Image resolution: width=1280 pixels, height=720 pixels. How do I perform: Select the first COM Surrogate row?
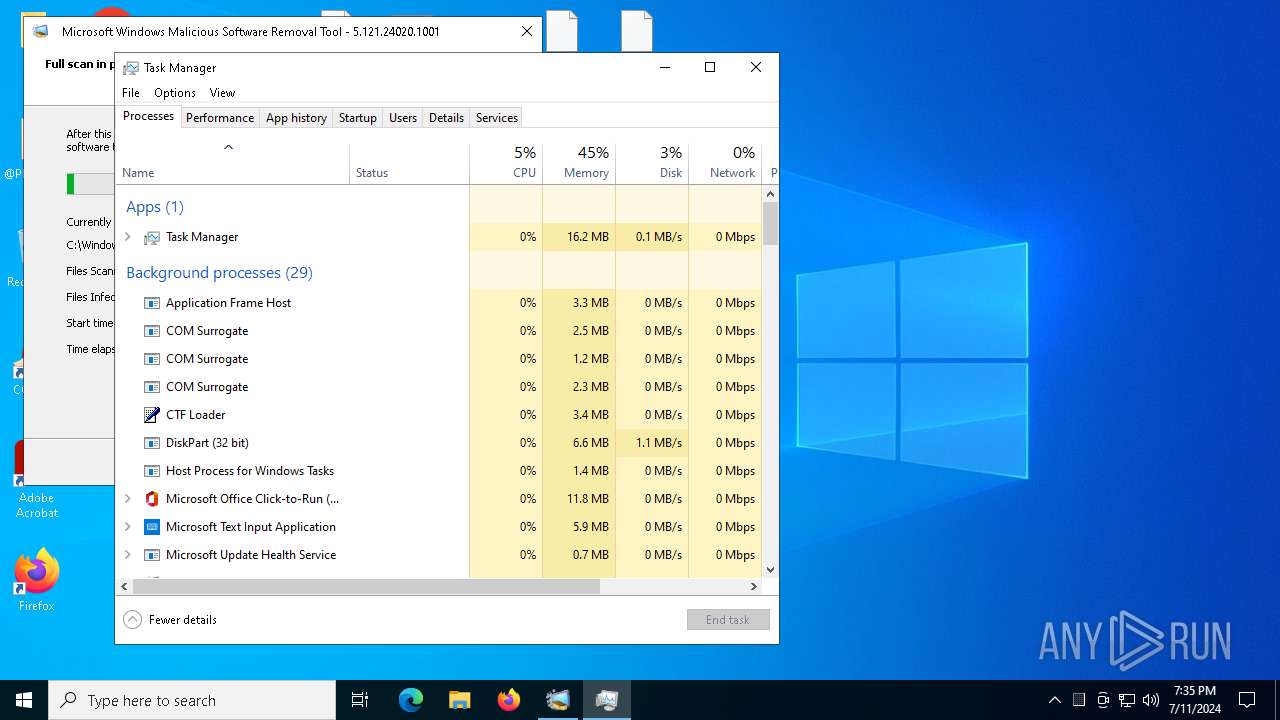(439, 331)
